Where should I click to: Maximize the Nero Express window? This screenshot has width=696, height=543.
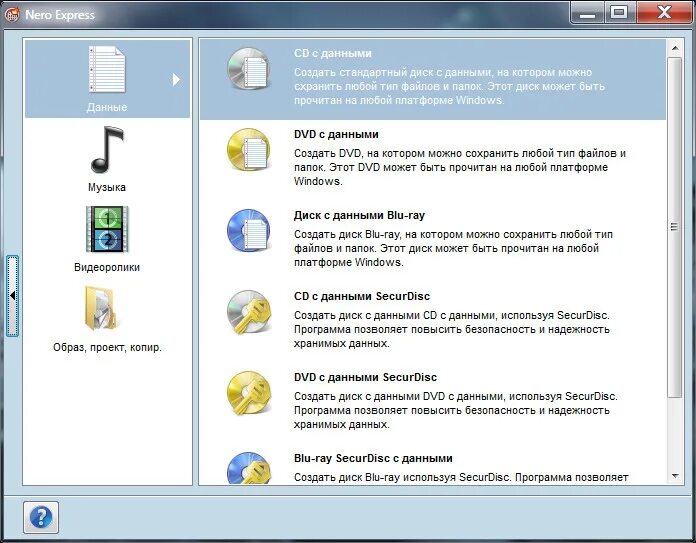click(x=620, y=13)
